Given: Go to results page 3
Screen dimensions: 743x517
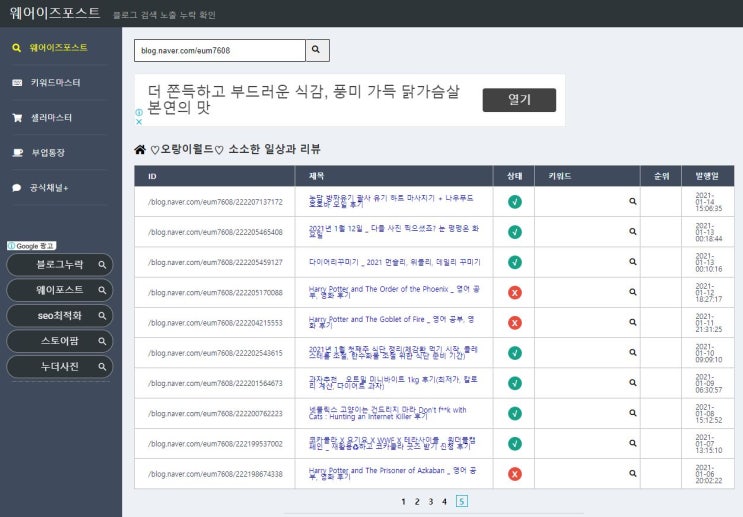Looking at the screenshot, I should coord(431,501).
